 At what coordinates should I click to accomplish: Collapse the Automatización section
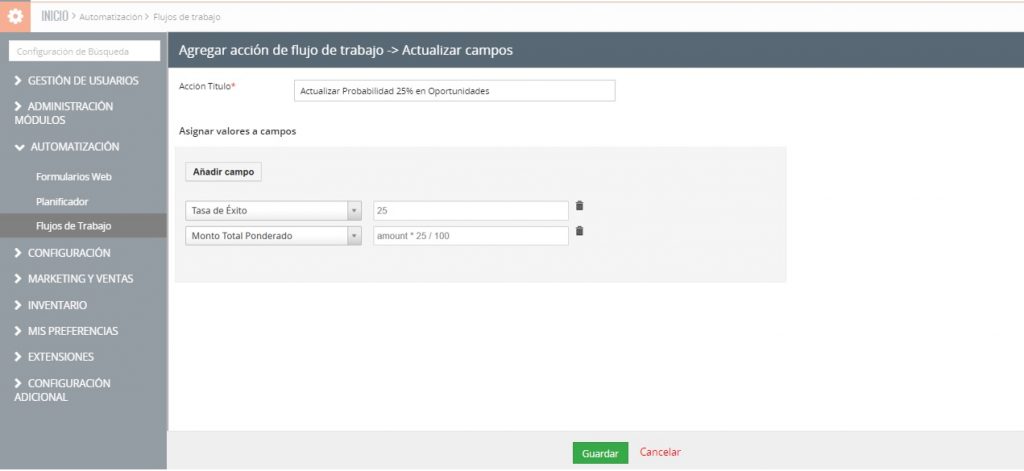[74, 147]
